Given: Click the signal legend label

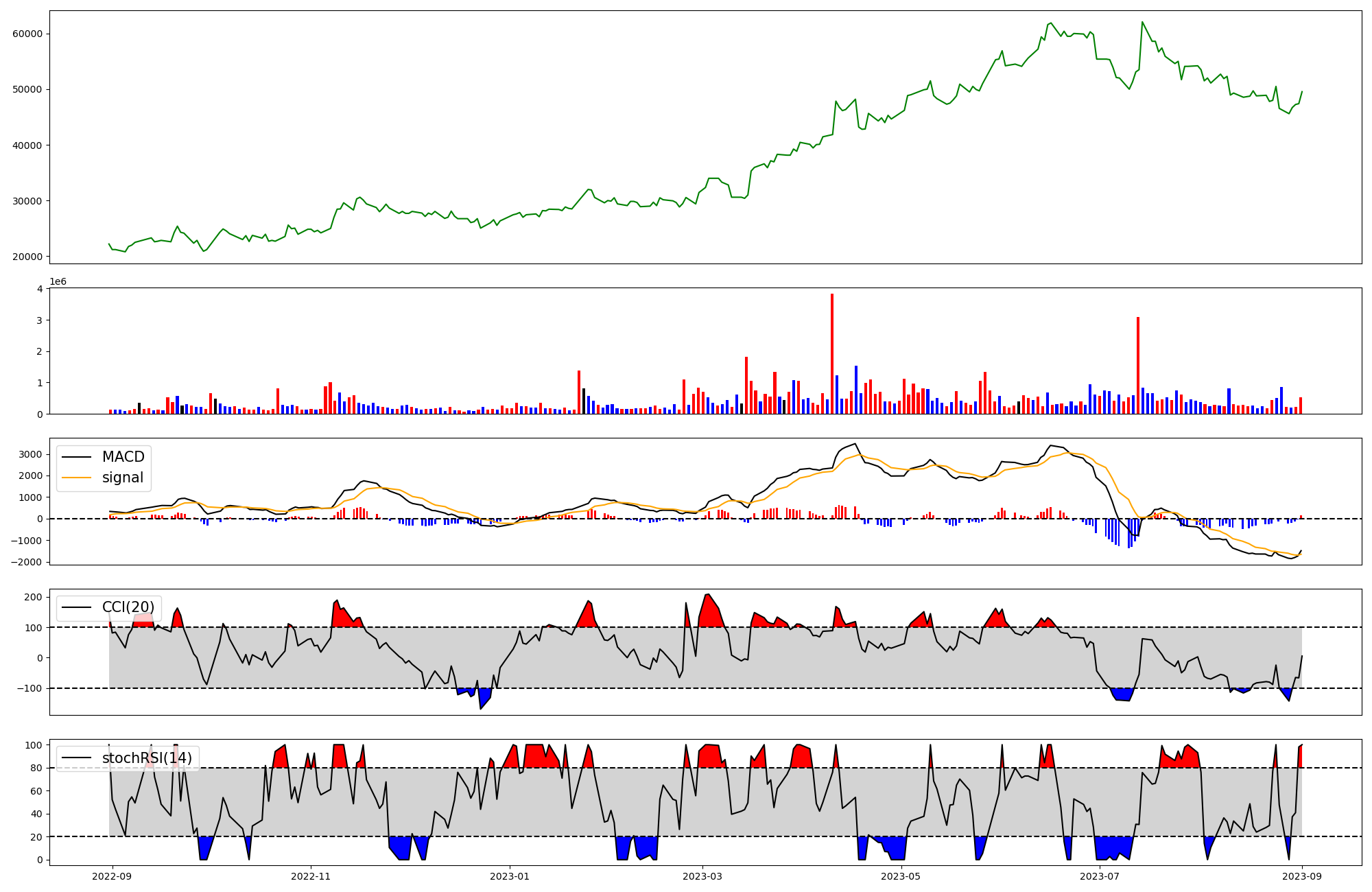Looking at the screenshot, I should click(x=123, y=478).
